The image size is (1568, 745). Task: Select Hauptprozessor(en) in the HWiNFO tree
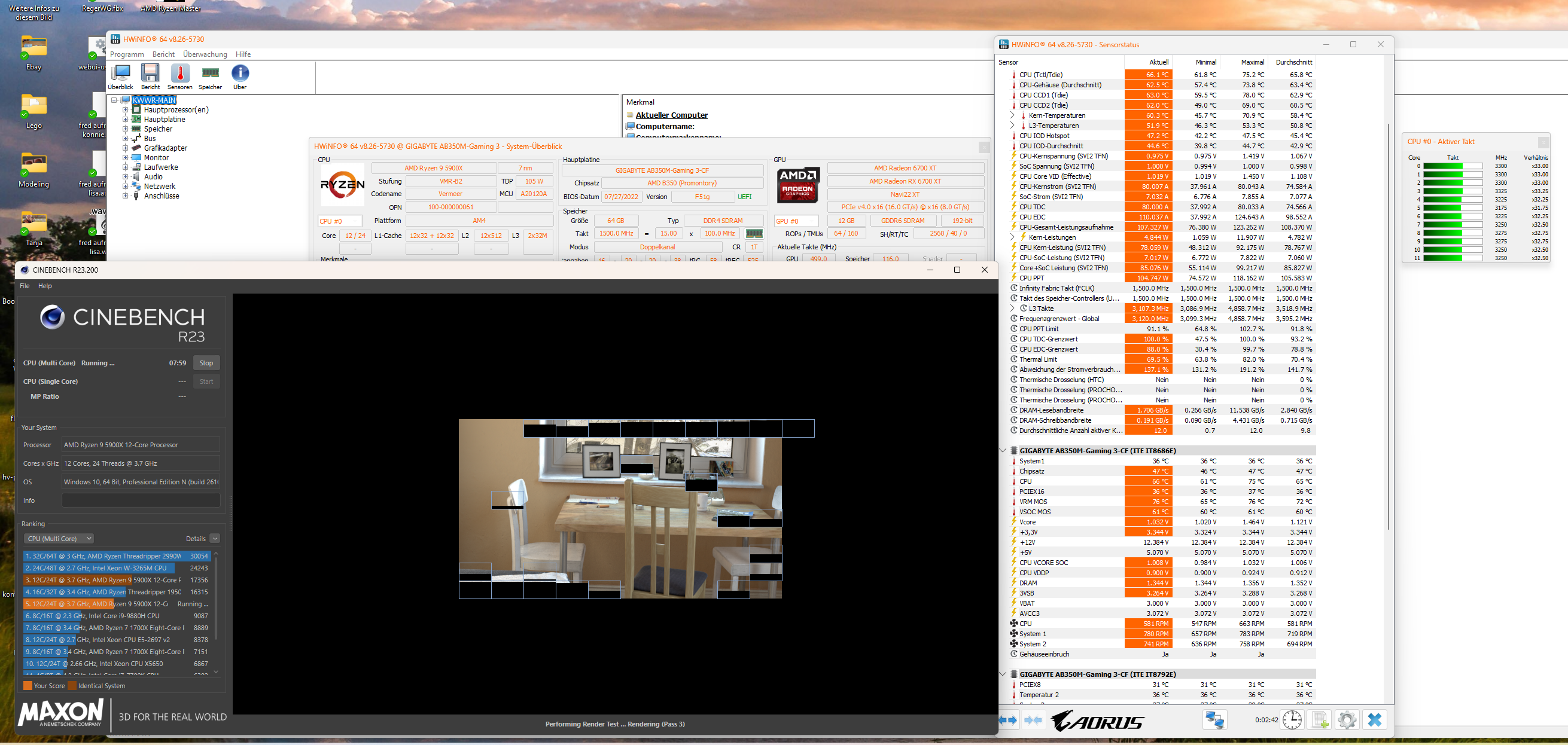coord(176,109)
